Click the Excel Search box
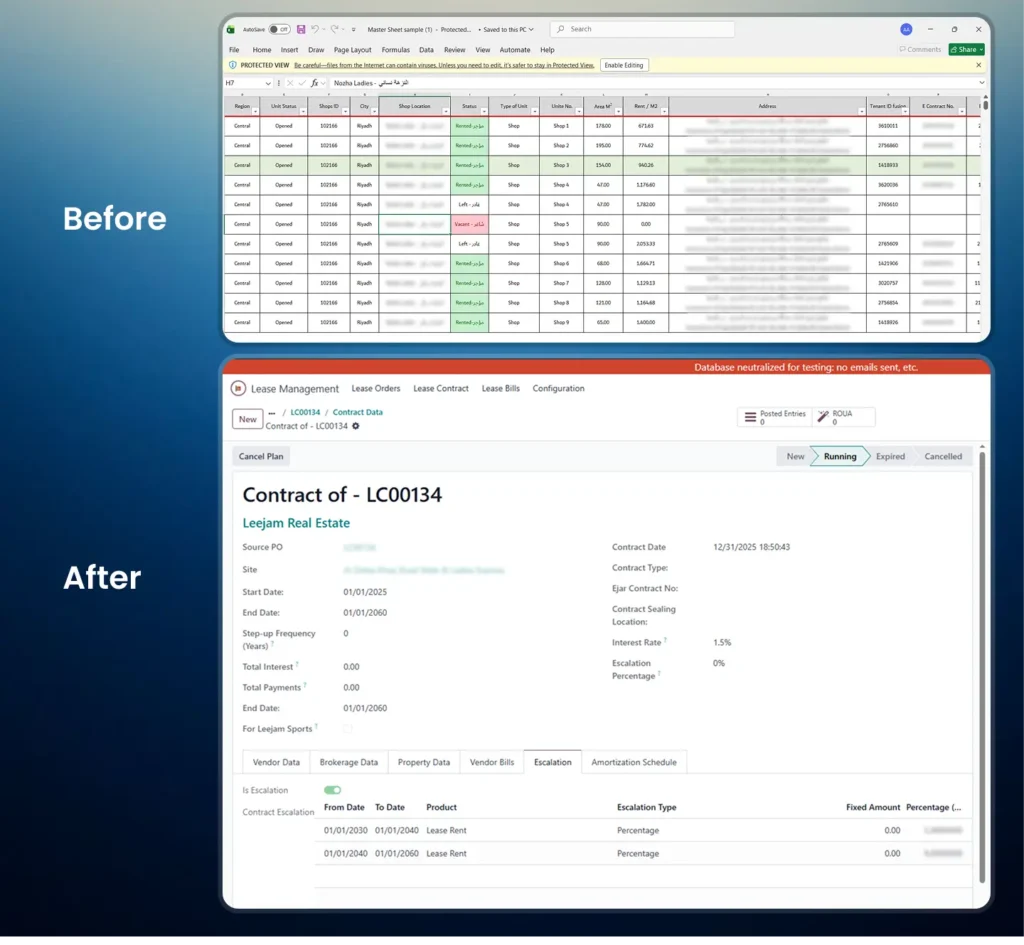 tap(643, 29)
